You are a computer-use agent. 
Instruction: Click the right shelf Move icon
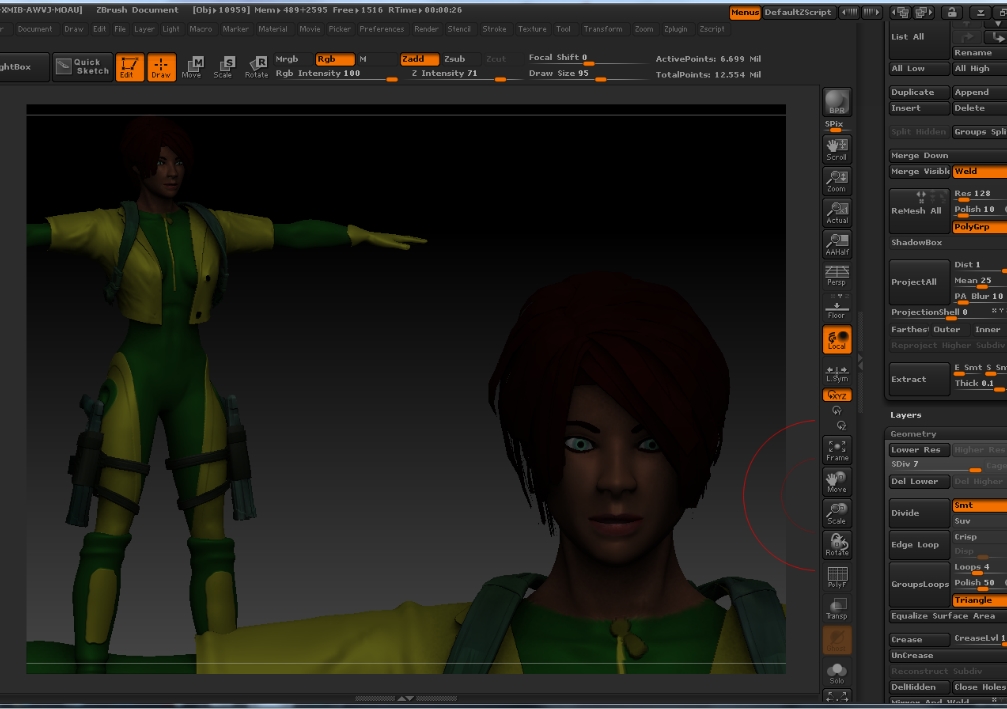coord(837,482)
